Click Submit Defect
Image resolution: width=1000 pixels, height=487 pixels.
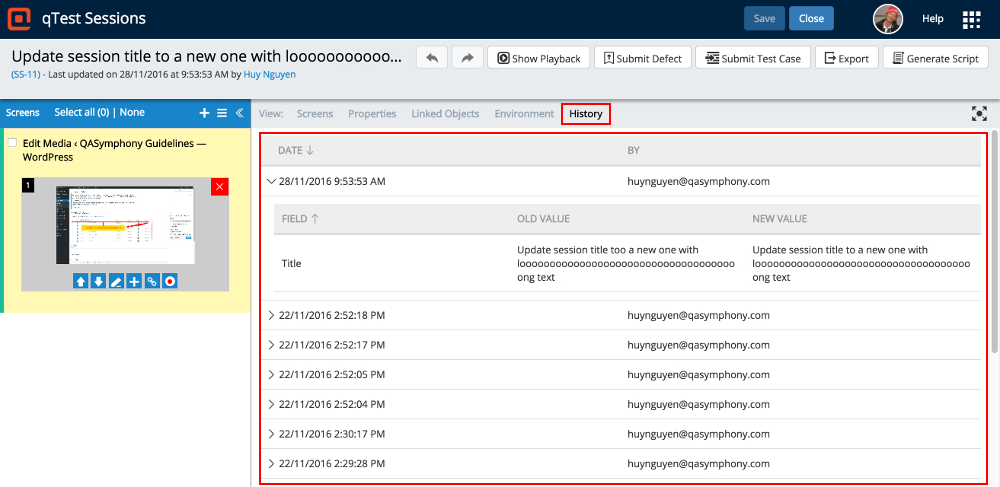pos(642,58)
